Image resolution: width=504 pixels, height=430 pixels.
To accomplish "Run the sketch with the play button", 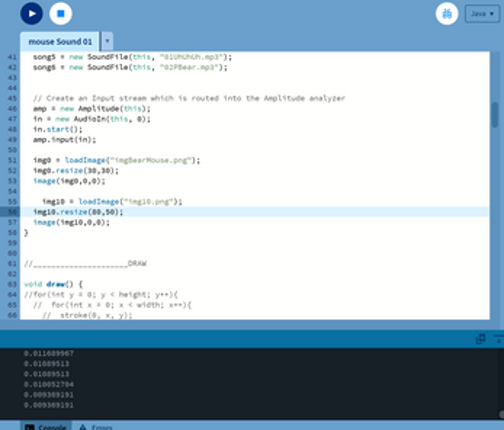I will pyautogui.click(x=32, y=14).
